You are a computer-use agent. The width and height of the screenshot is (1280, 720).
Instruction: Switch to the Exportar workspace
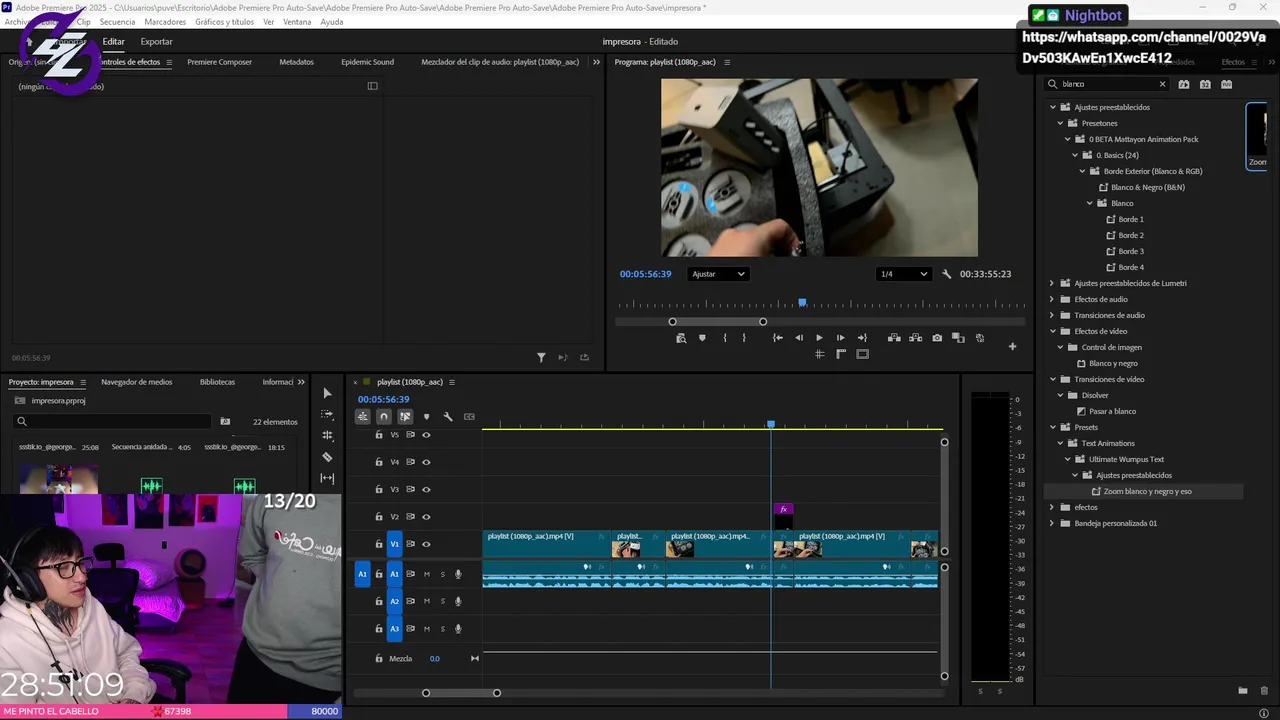156,42
